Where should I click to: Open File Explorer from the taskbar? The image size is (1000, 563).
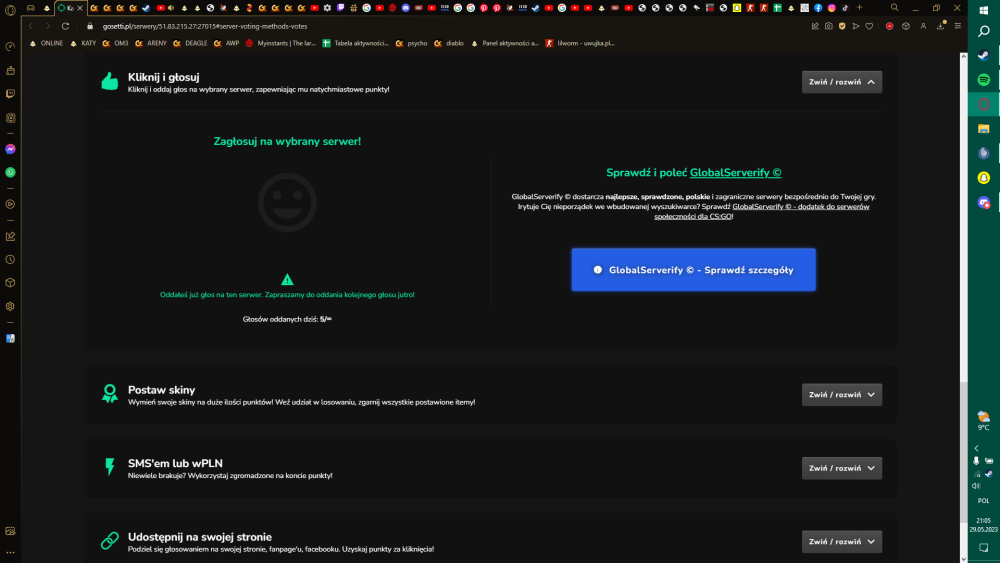pyautogui.click(x=983, y=129)
